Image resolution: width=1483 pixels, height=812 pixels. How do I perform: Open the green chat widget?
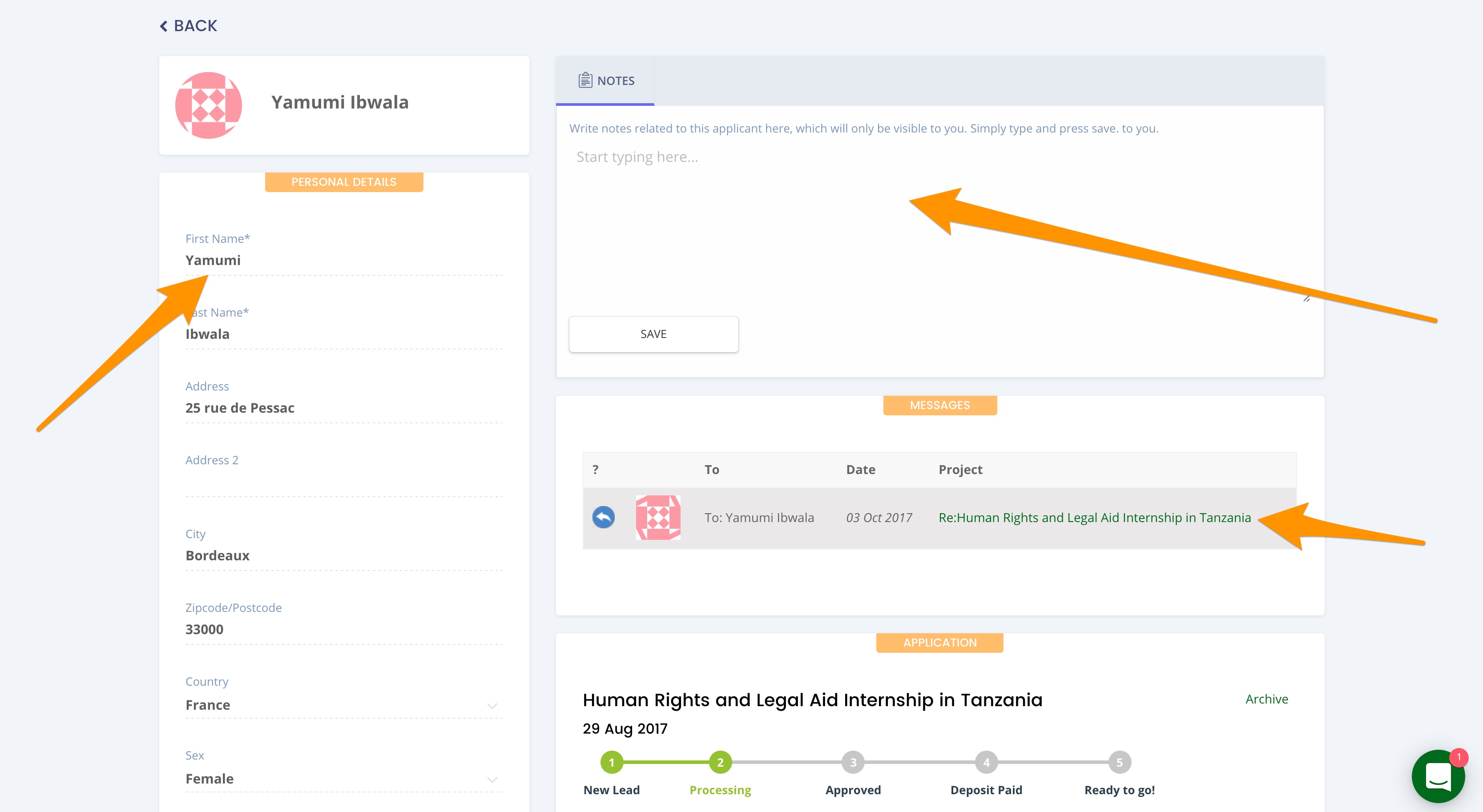tap(1438, 777)
